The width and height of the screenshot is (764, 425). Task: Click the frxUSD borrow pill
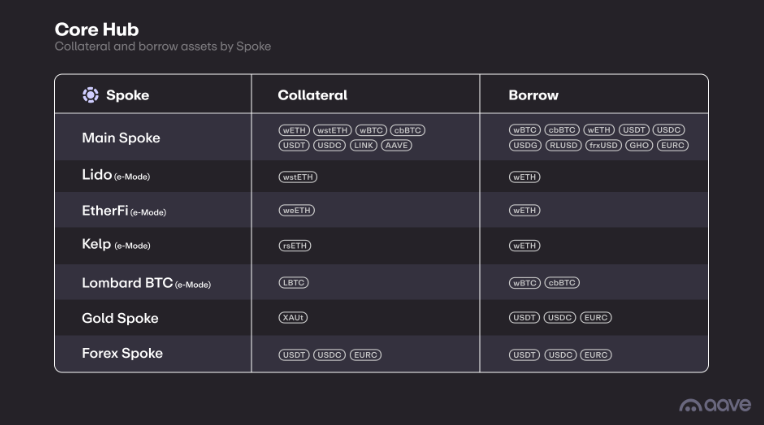coord(603,145)
